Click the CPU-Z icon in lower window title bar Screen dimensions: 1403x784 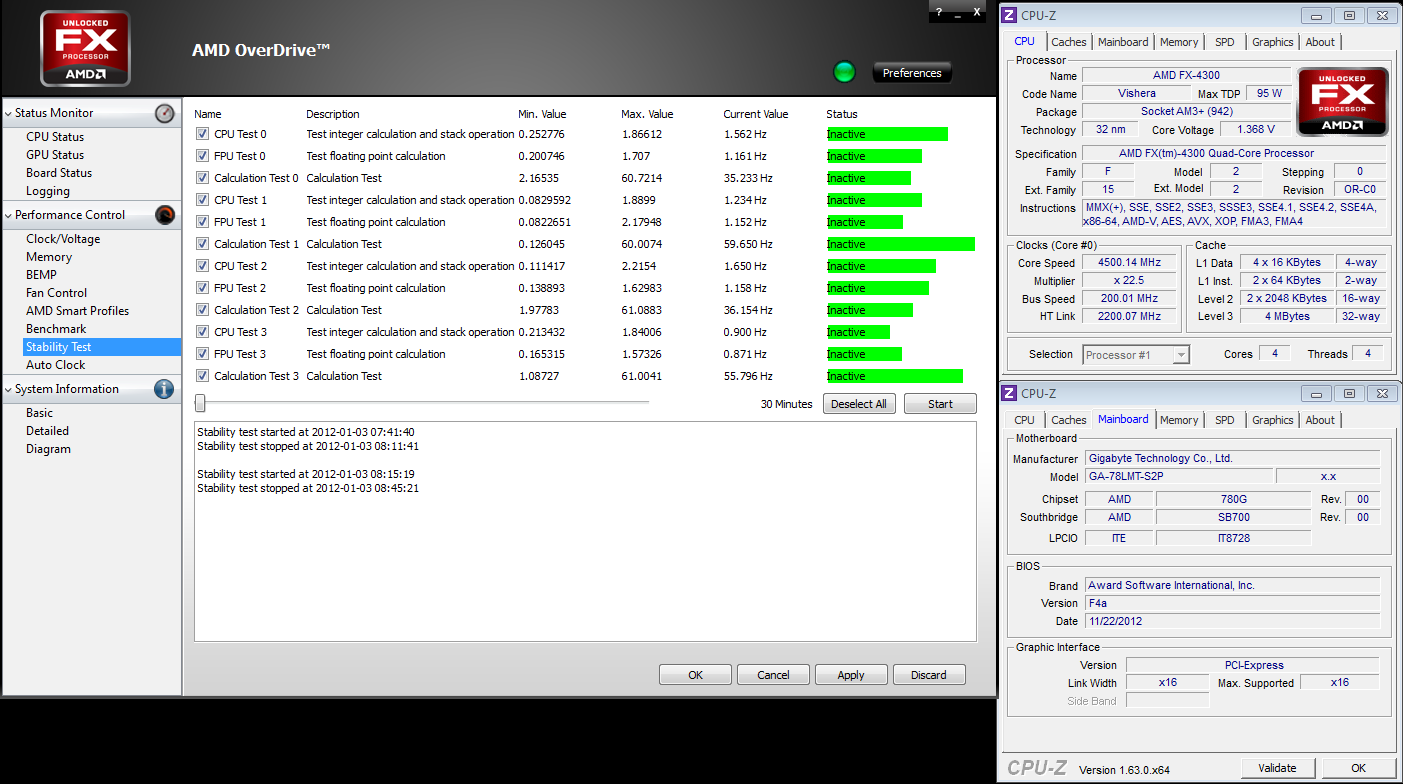(x=1010, y=393)
